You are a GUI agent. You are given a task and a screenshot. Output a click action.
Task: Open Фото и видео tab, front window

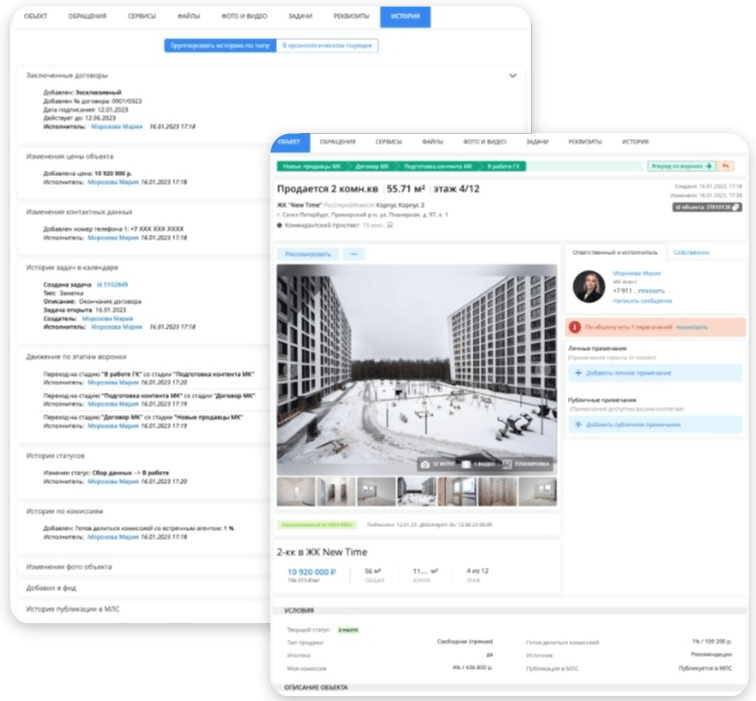click(485, 142)
